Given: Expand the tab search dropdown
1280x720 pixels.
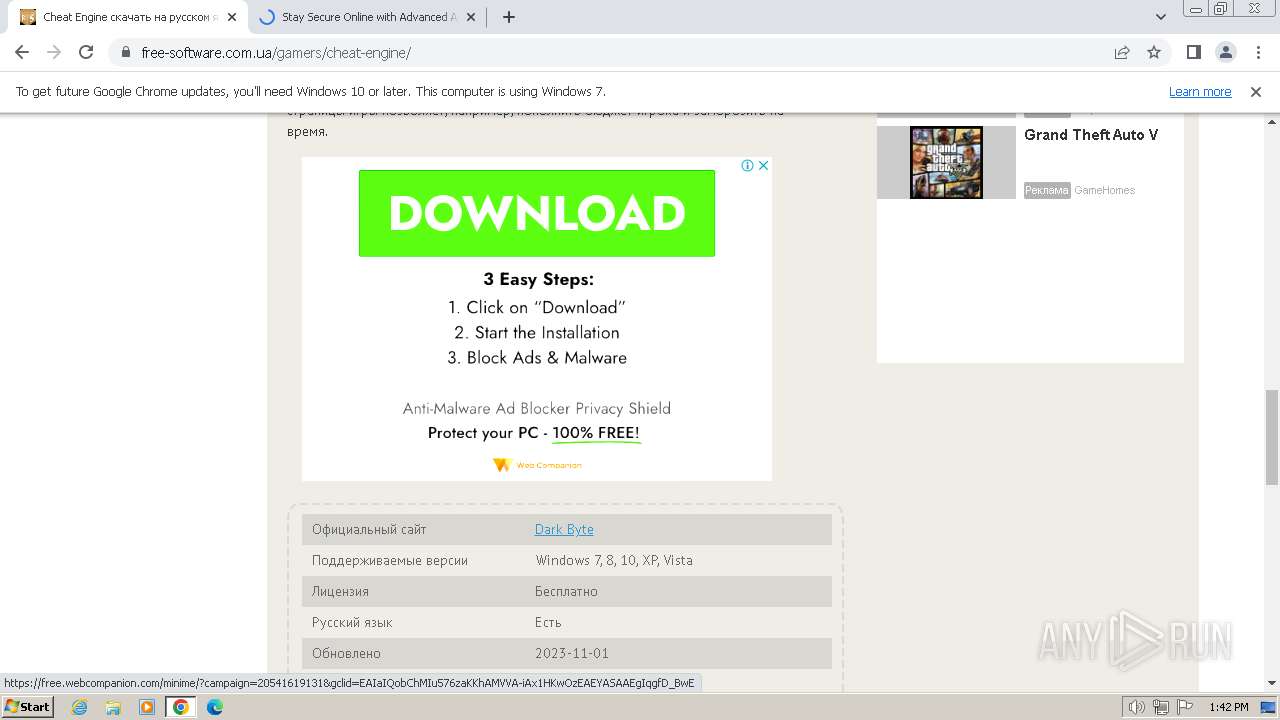Looking at the screenshot, I should pyautogui.click(x=1161, y=17).
